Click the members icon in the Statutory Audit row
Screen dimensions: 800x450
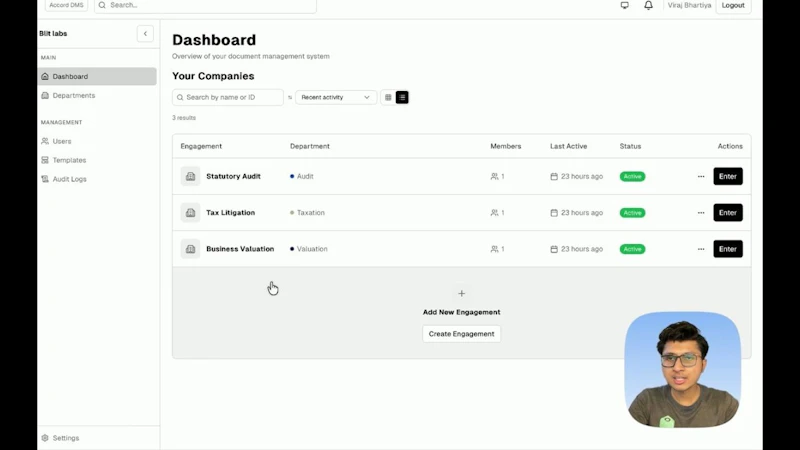point(494,177)
